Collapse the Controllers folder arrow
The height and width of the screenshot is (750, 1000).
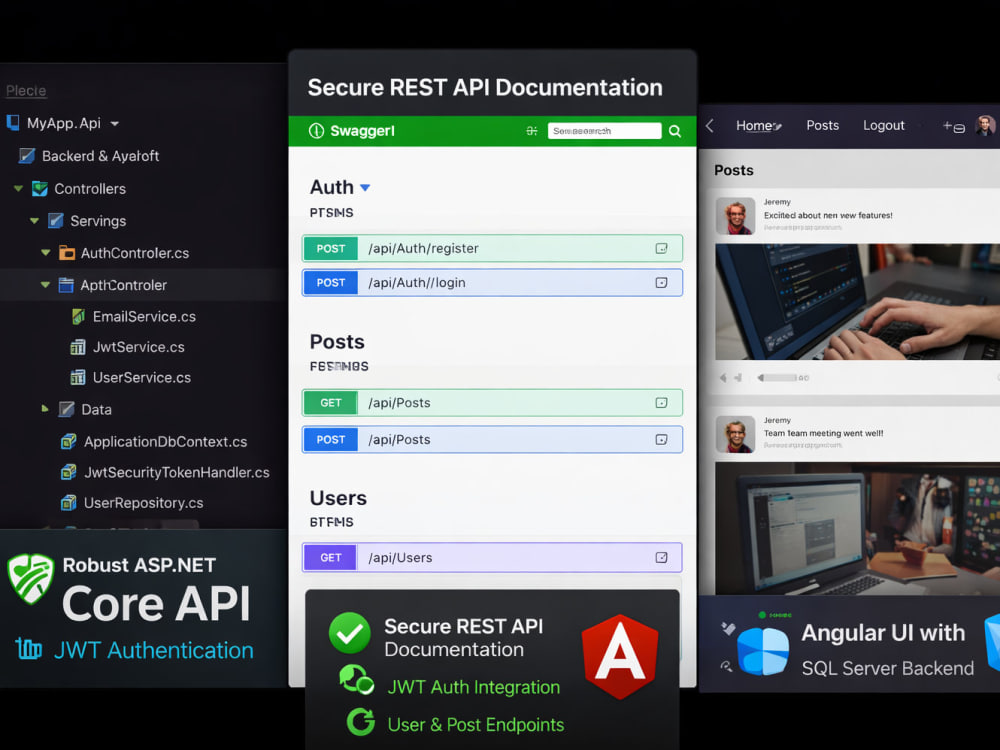pyautogui.click(x=18, y=189)
